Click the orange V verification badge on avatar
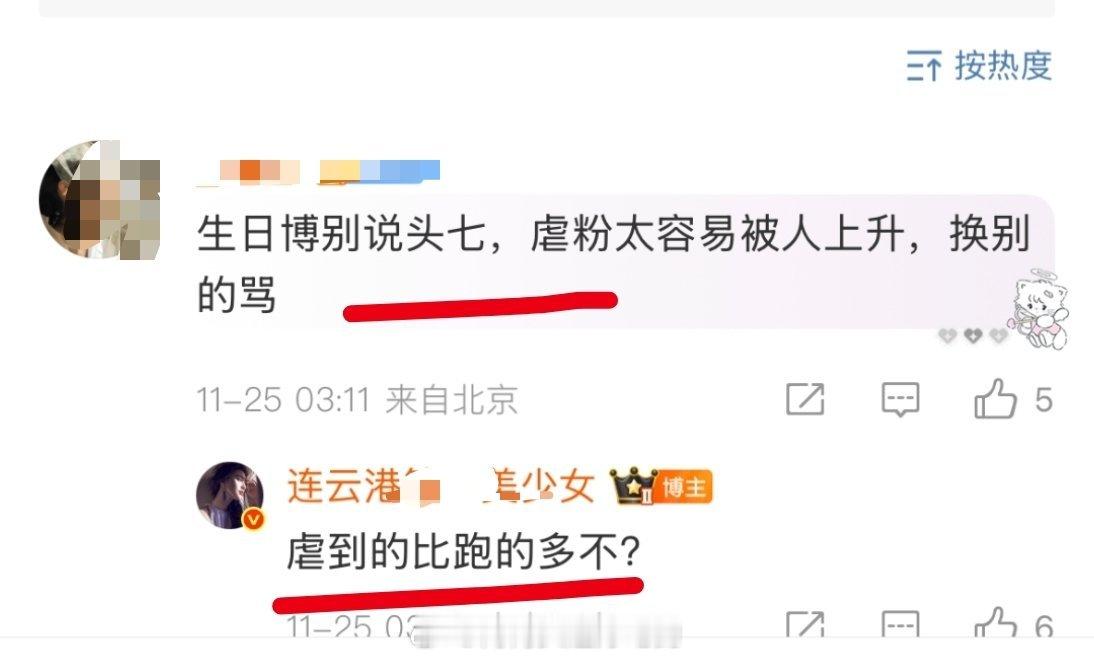This screenshot has height=659, width=1094. 253,519
